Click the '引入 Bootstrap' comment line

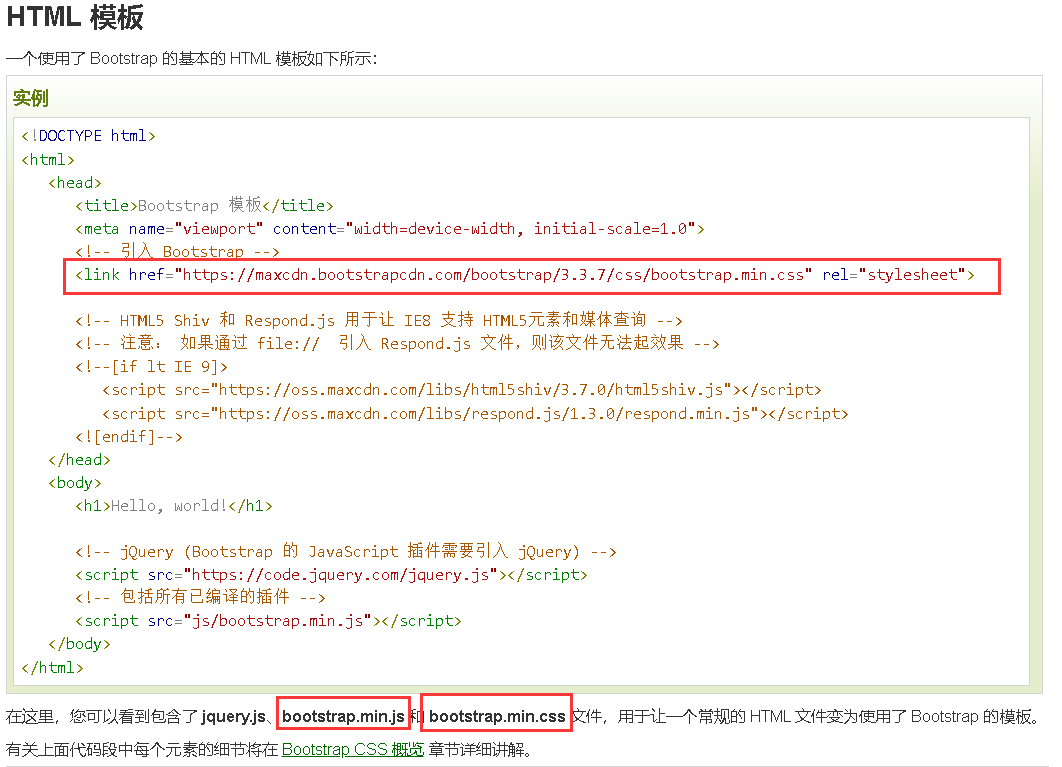coord(177,251)
